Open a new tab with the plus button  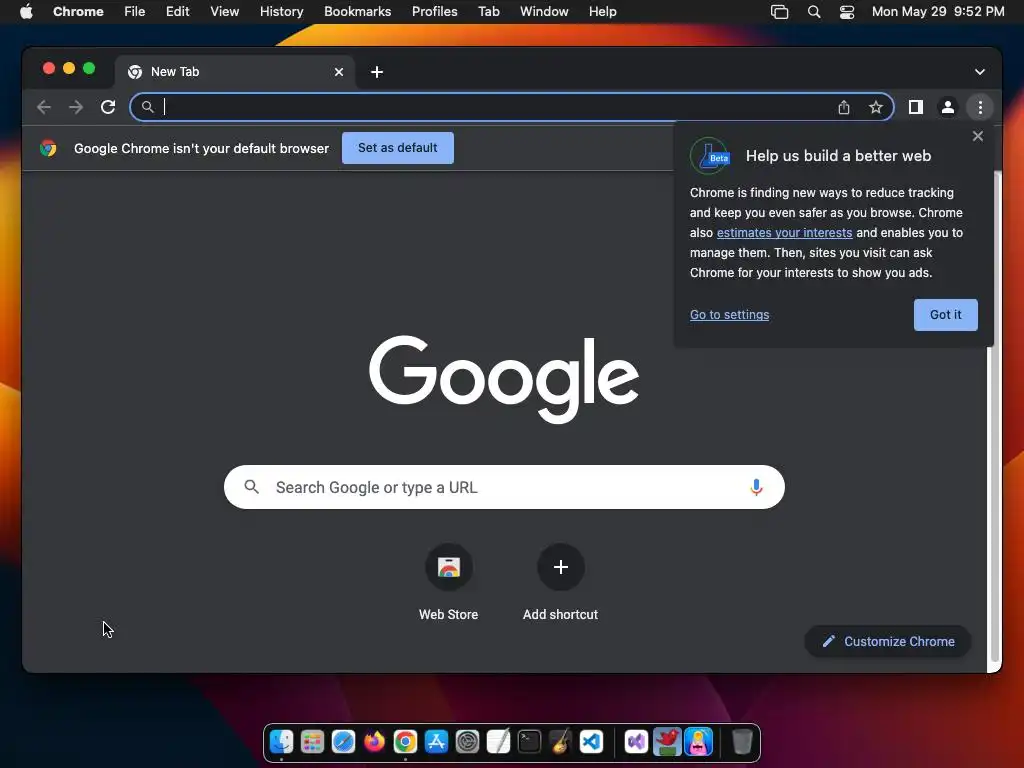click(x=377, y=72)
